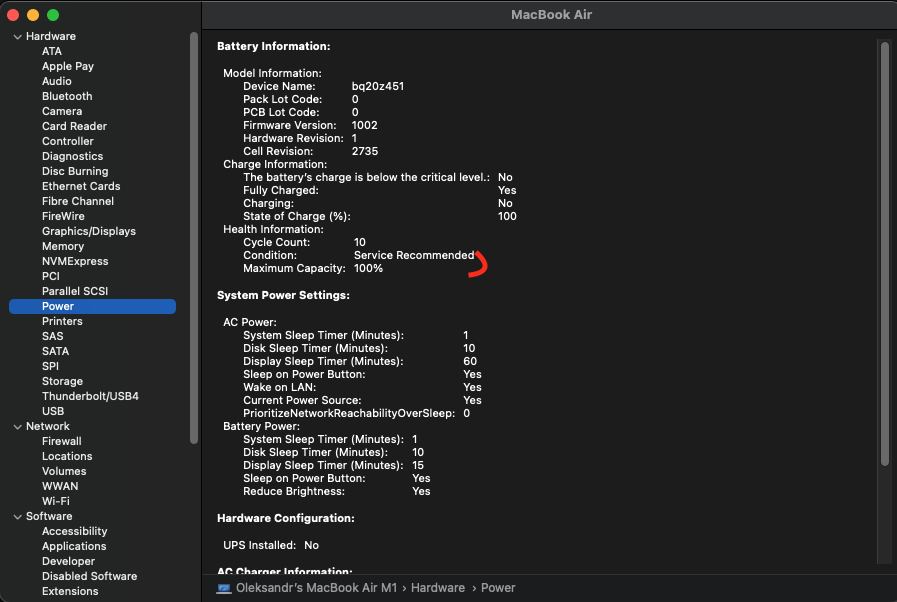Select Graphics/Displays in sidebar
The height and width of the screenshot is (602, 897).
pos(89,231)
